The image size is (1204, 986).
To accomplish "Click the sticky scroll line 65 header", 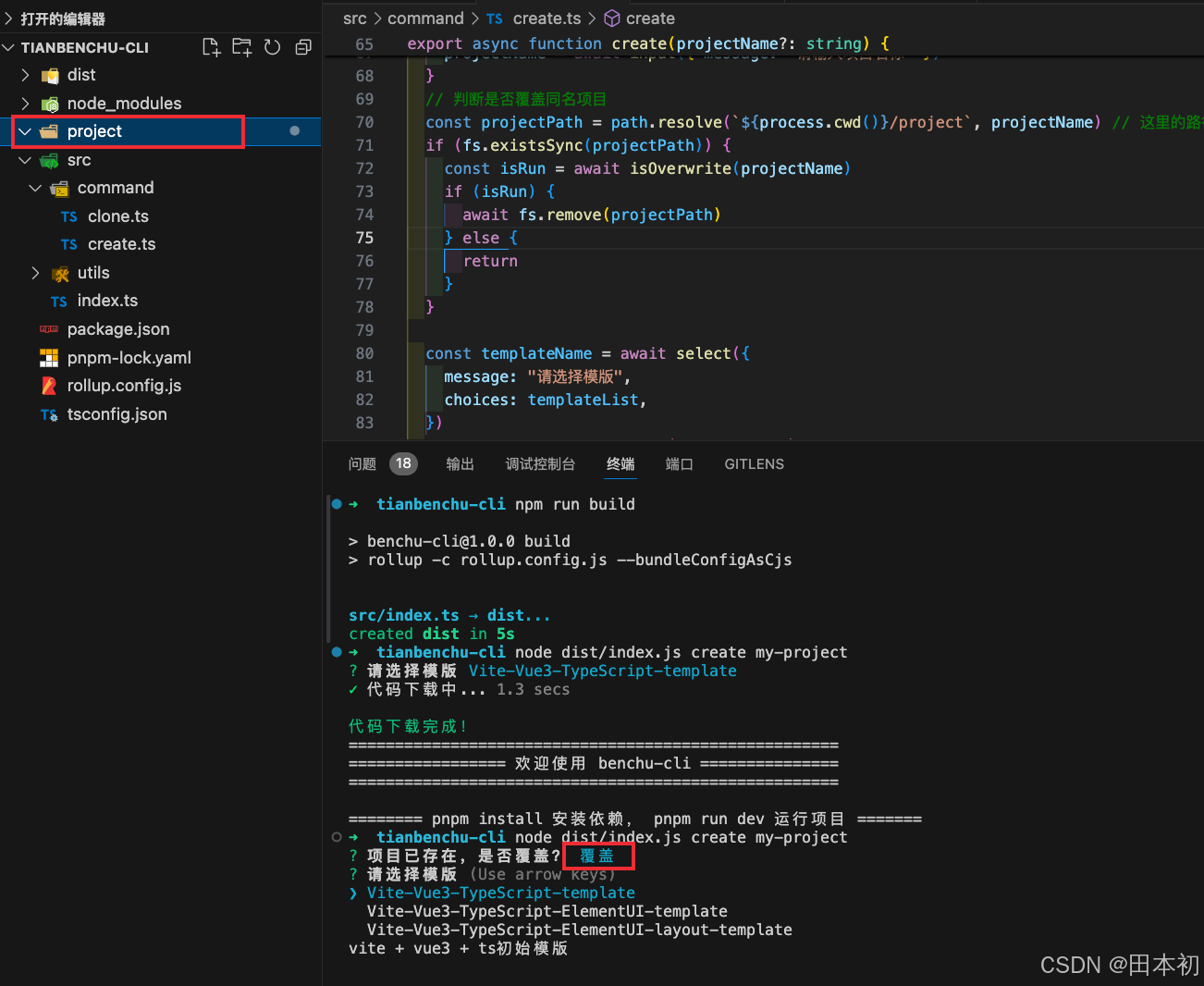I will click(x=763, y=43).
